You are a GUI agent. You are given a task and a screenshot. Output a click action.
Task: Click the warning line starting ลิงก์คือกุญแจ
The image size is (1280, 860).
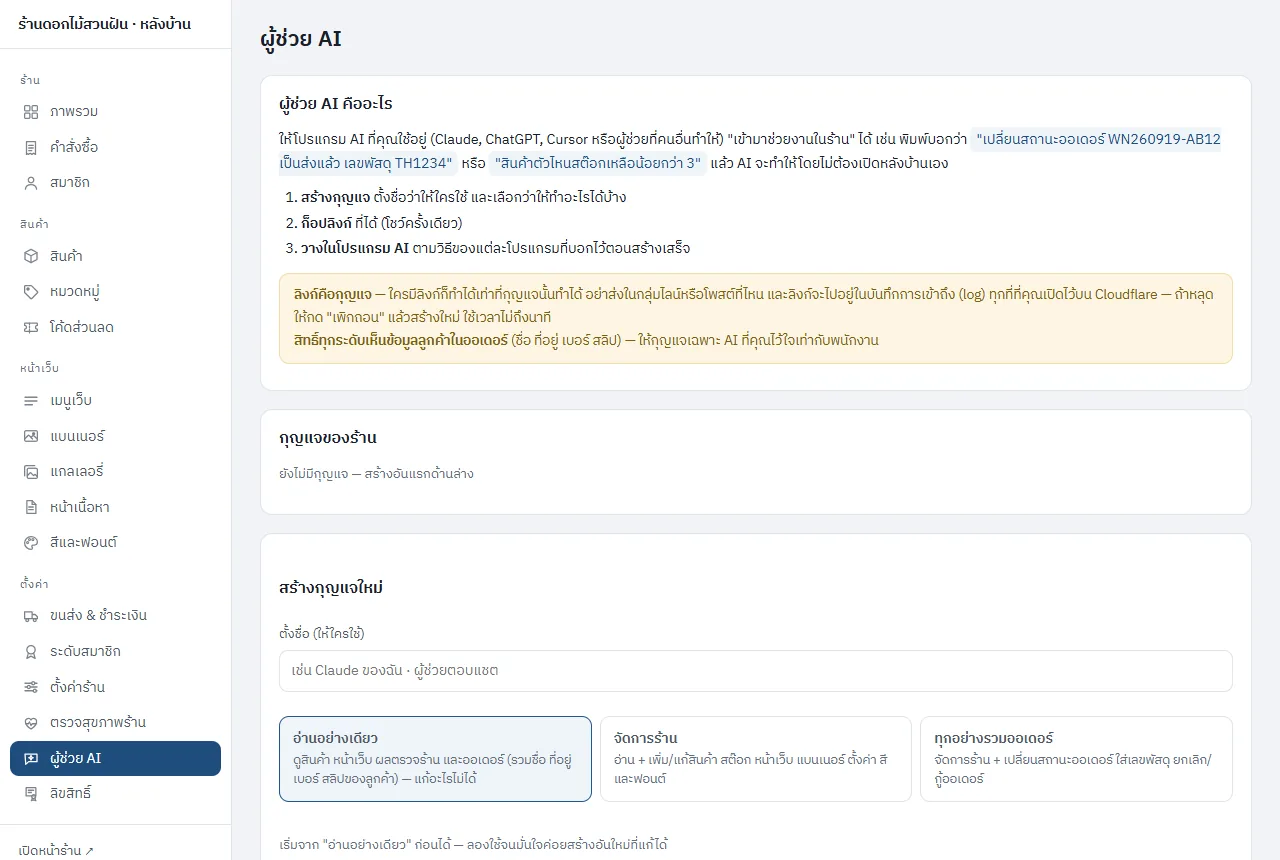[755, 304]
